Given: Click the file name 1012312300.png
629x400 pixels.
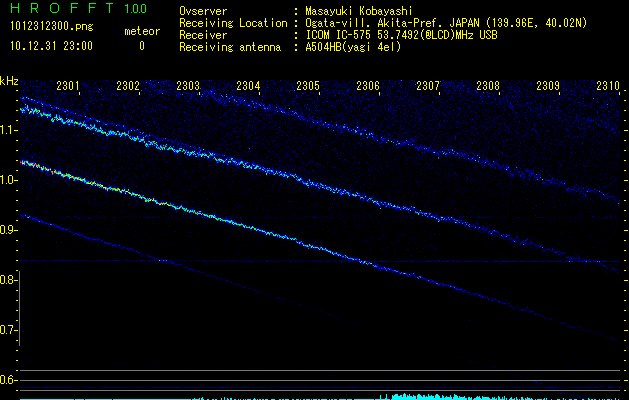Looking at the screenshot, I should coord(52,27).
